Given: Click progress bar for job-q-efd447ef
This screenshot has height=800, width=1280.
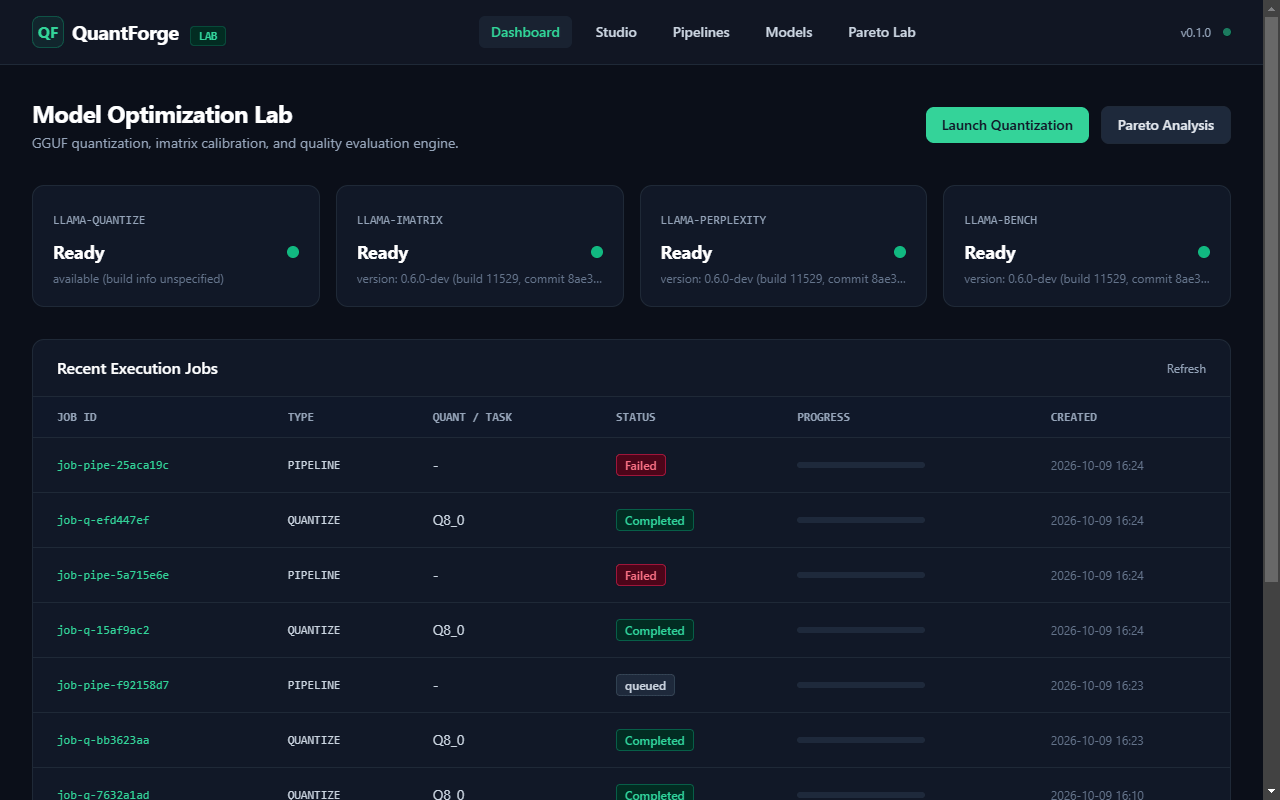Looking at the screenshot, I should point(861,520).
